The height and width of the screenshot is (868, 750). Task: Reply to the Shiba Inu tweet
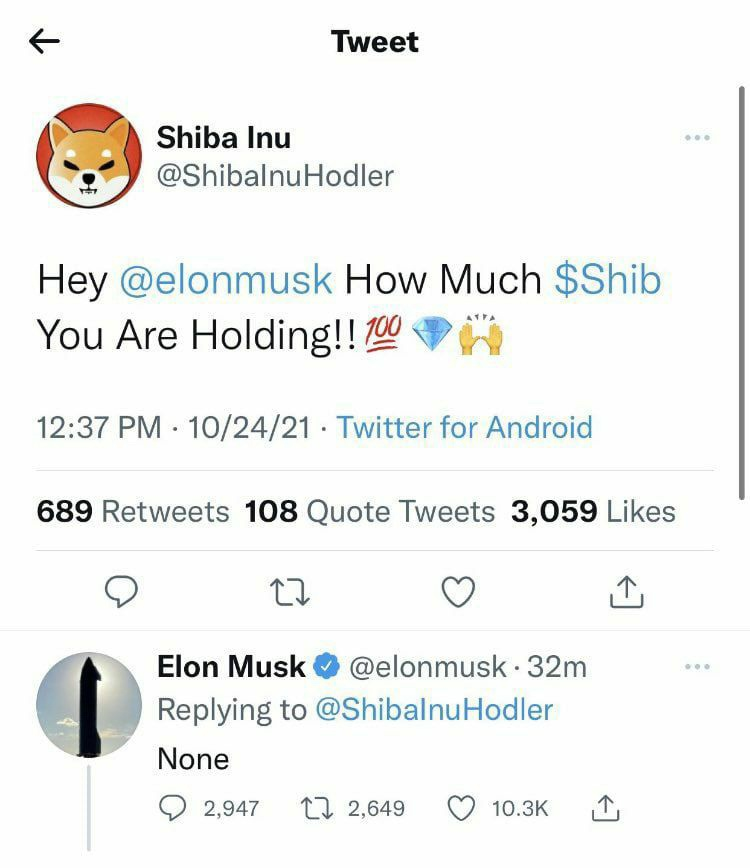coord(121,593)
